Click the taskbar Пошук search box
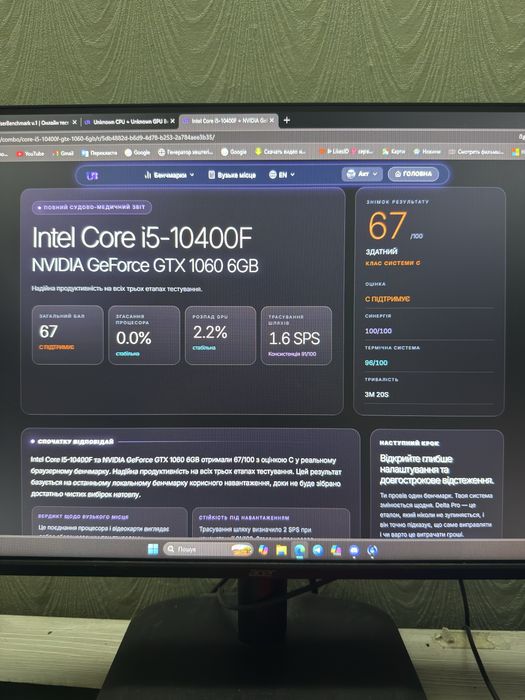 [x=208, y=549]
